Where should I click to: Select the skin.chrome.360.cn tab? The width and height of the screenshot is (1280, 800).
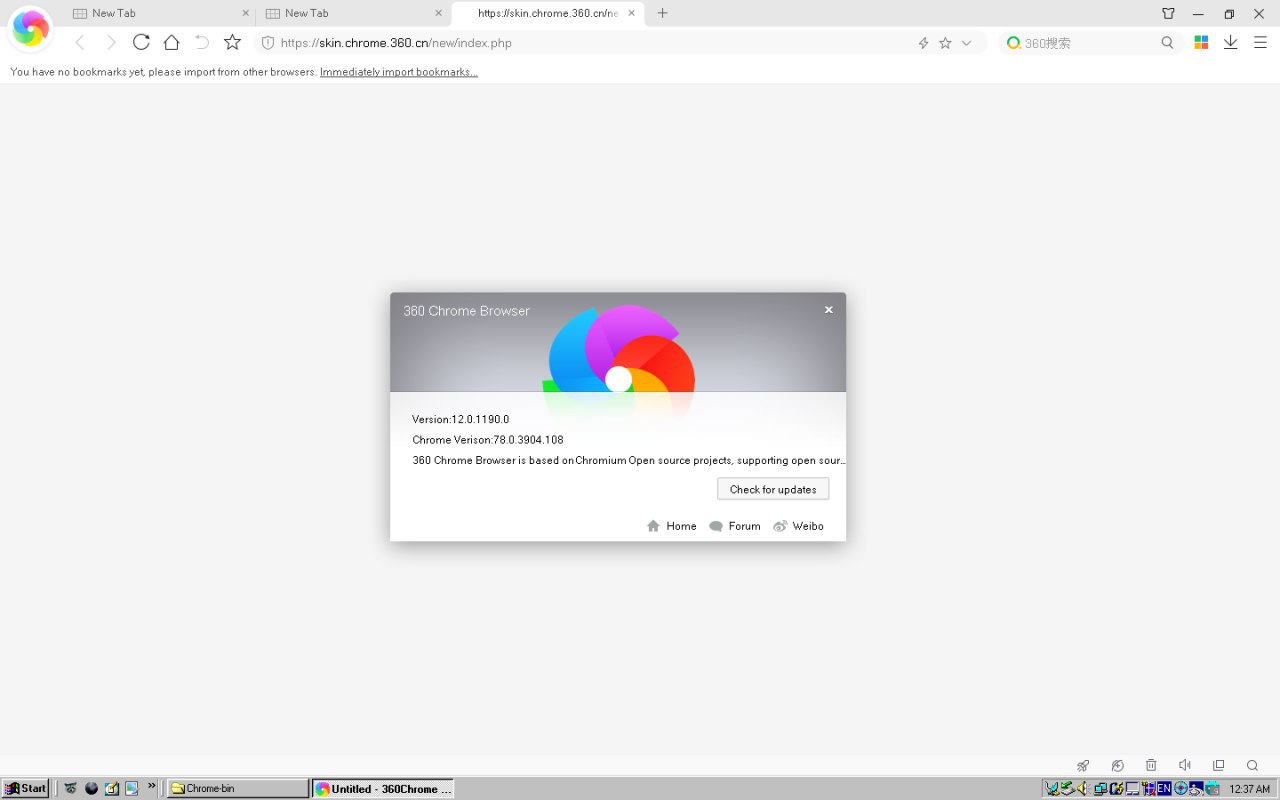tap(546, 13)
